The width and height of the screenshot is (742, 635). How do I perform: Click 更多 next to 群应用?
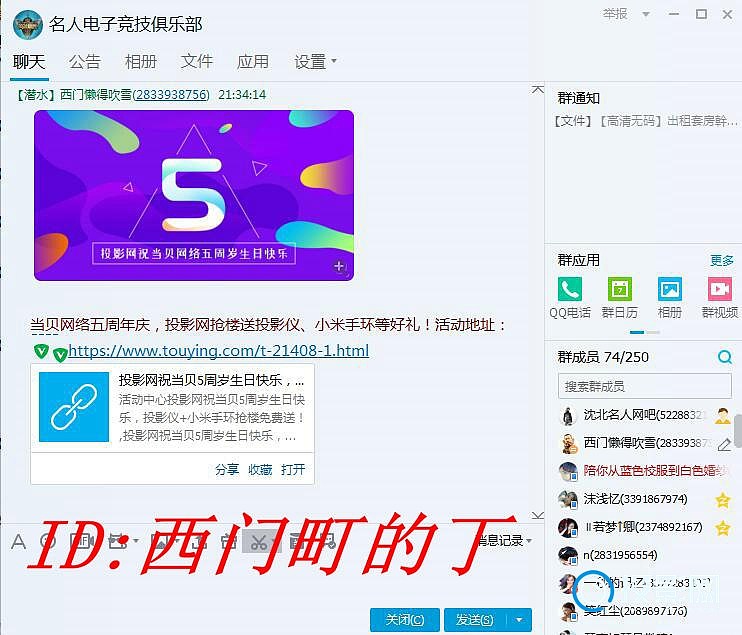click(x=722, y=260)
